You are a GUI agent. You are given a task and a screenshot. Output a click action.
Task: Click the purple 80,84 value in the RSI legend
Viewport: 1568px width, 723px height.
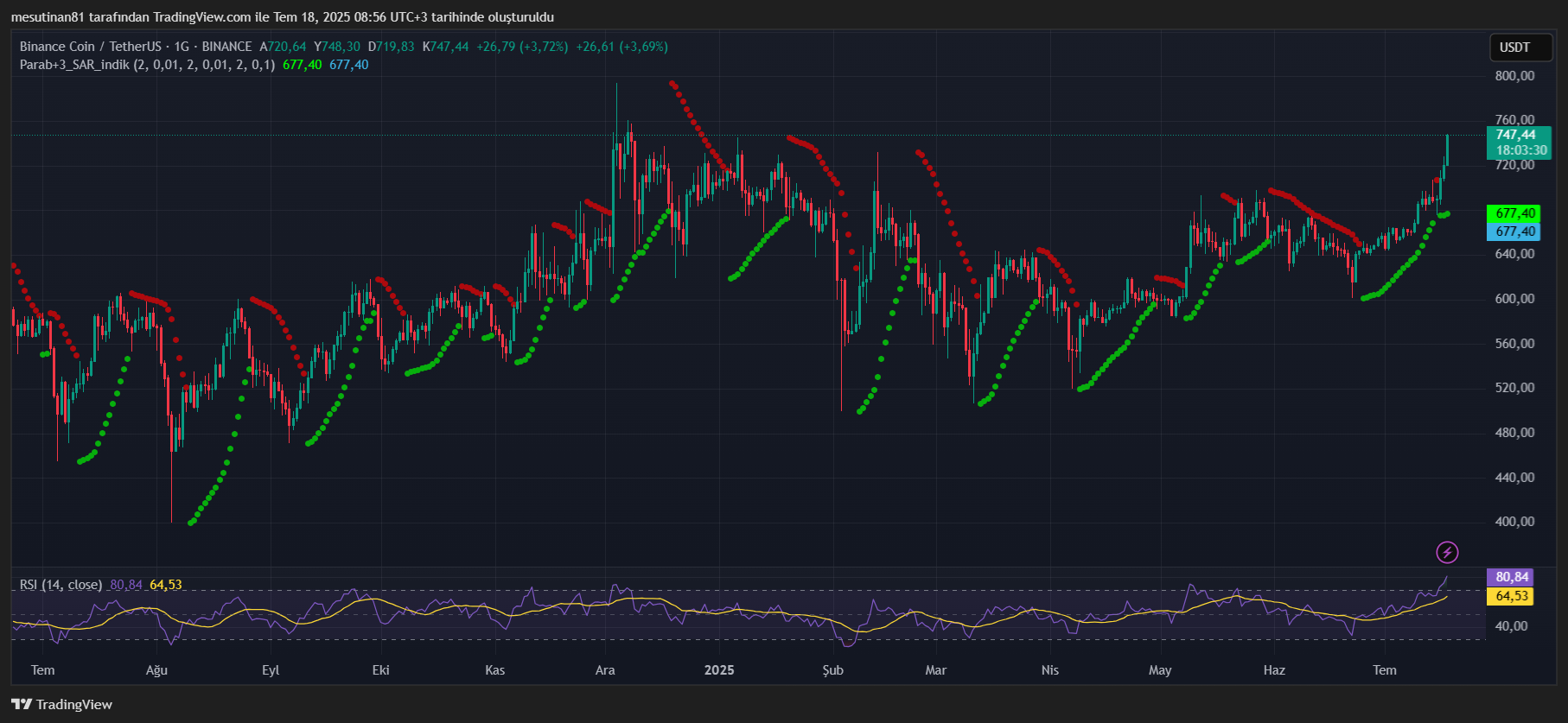(126, 585)
